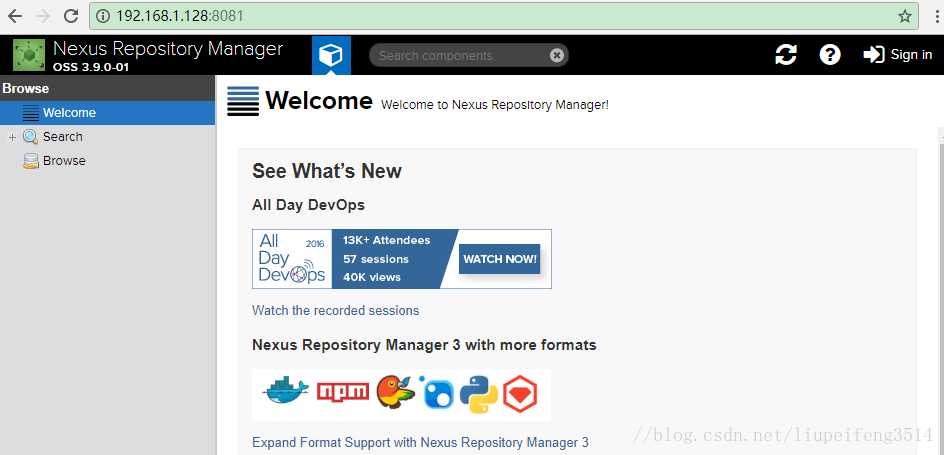944x455 pixels.
Task: Click the site info icon in address bar
Action: (103, 16)
